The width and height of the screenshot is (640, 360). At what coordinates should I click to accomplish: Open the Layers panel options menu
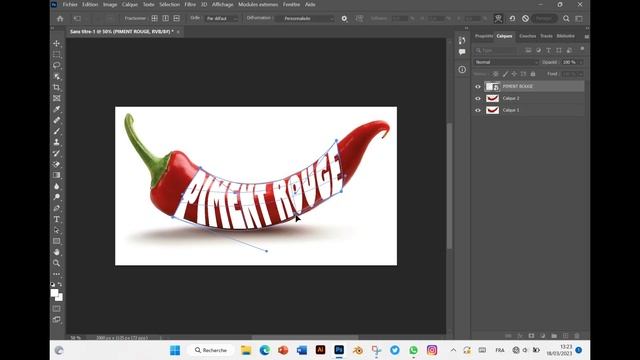click(587, 37)
